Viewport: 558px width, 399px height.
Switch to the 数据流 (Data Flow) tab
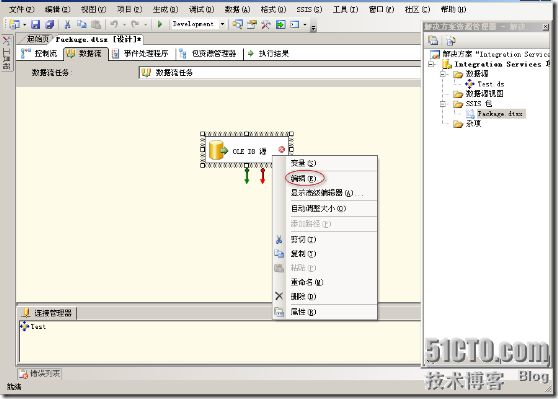click(85, 53)
